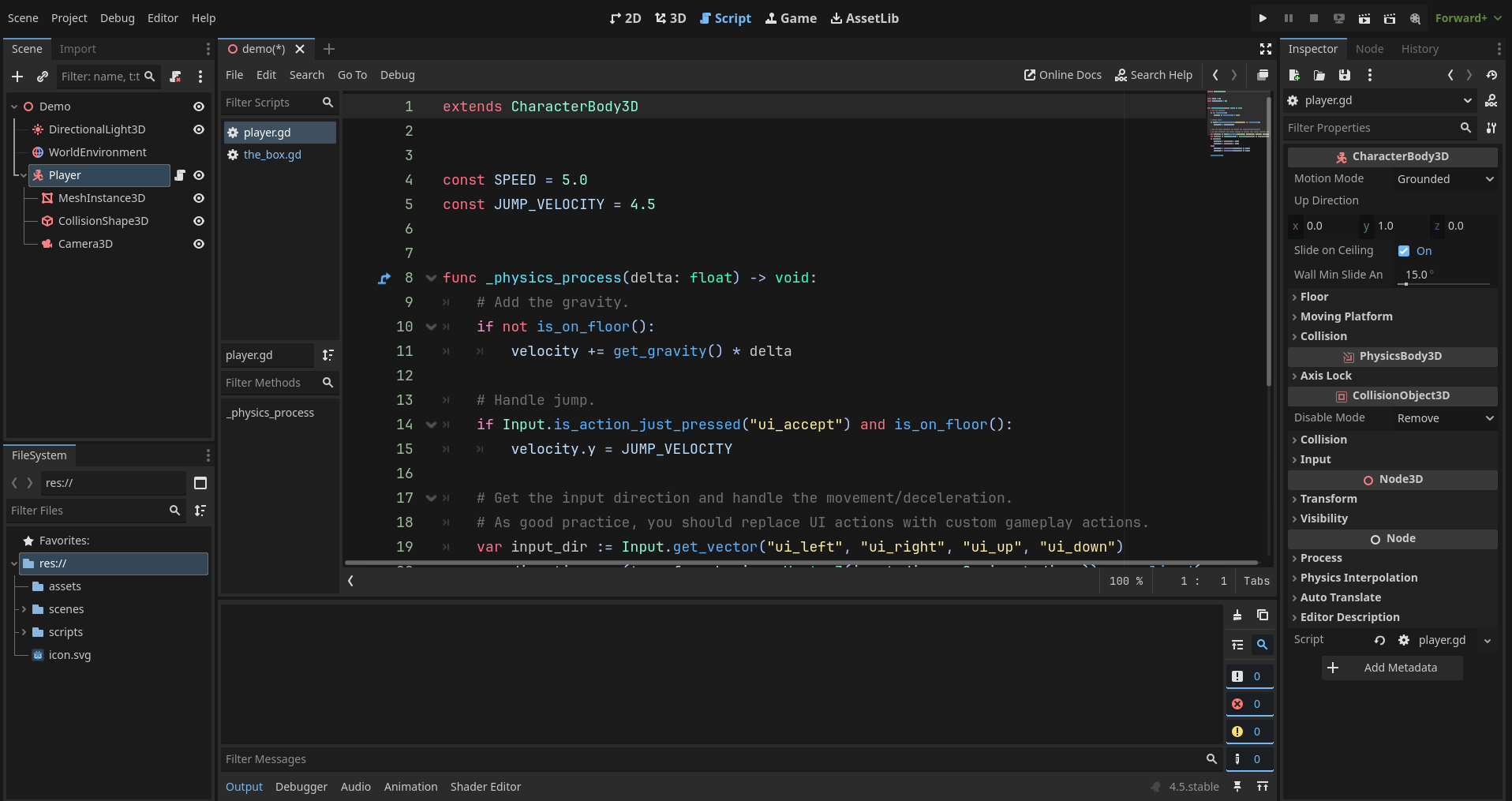Open the script attached to Player node
Viewport: 1512px width, 801px height.
tap(180, 175)
